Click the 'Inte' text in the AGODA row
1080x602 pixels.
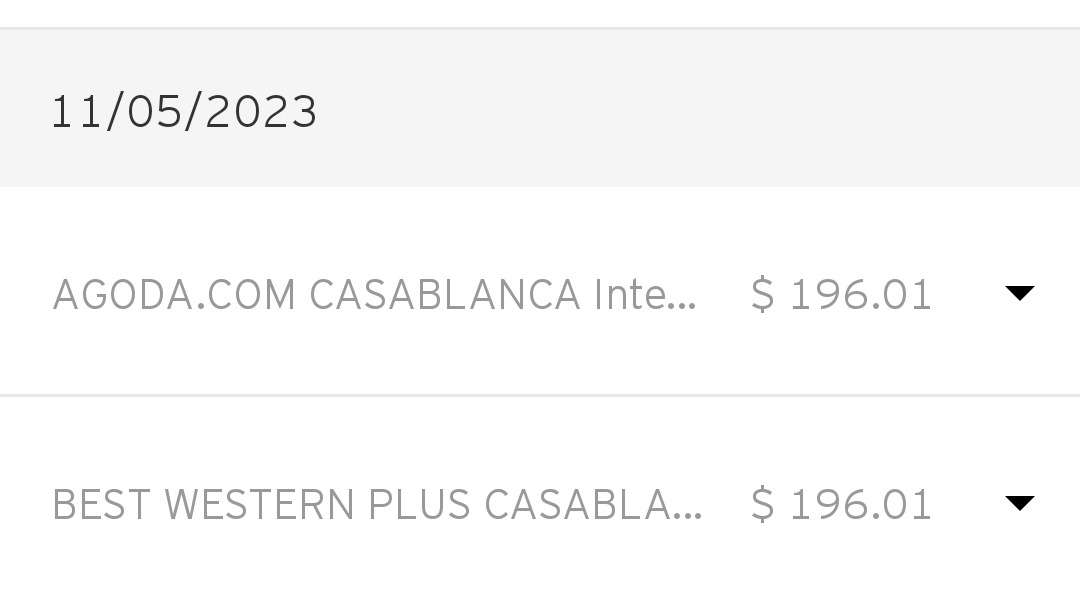click(x=630, y=295)
